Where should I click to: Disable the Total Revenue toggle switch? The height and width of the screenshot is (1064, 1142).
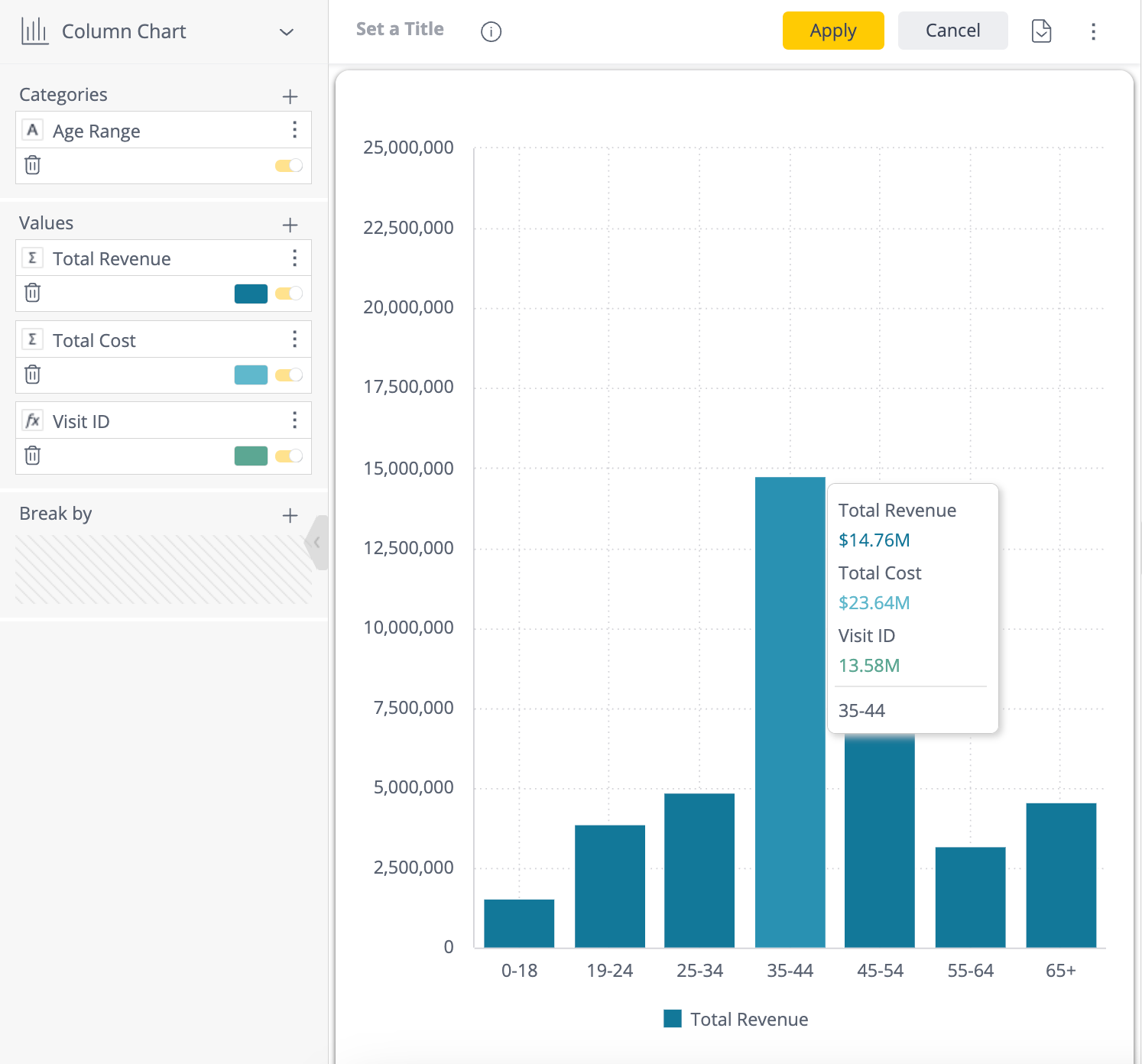point(289,294)
